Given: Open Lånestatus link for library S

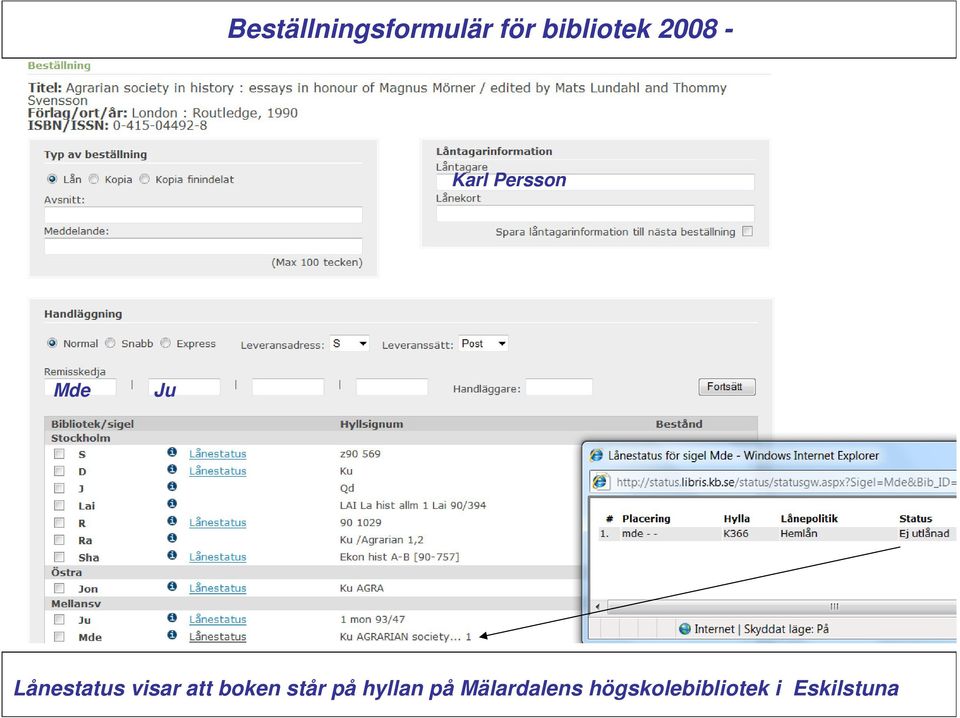Looking at the screenshot, I should coord(217,454).
